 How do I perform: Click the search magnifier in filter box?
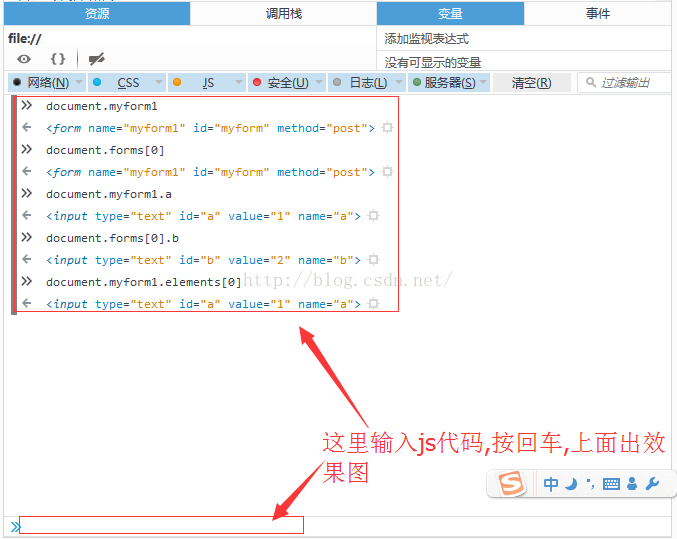591,82
